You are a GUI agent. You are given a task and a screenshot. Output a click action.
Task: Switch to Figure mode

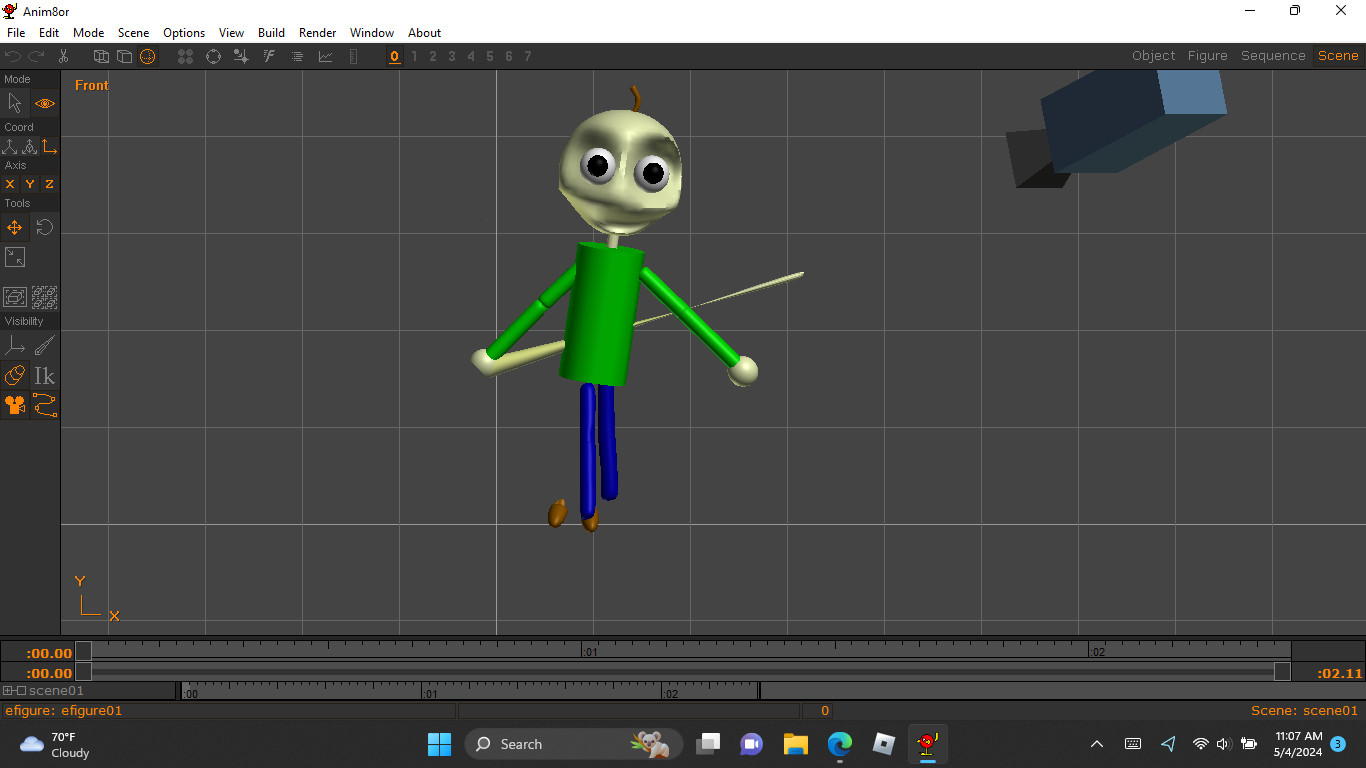click(1207, 55)
